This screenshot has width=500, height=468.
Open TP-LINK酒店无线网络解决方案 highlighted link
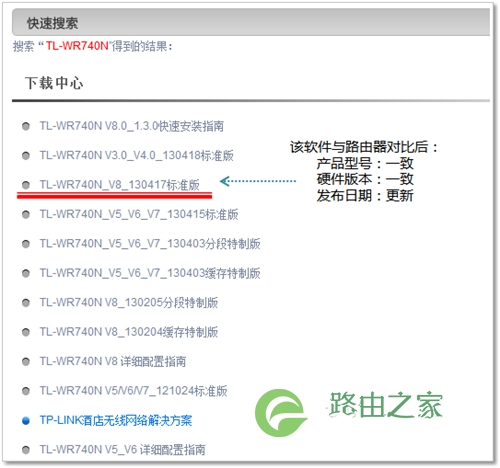point(116,420)
